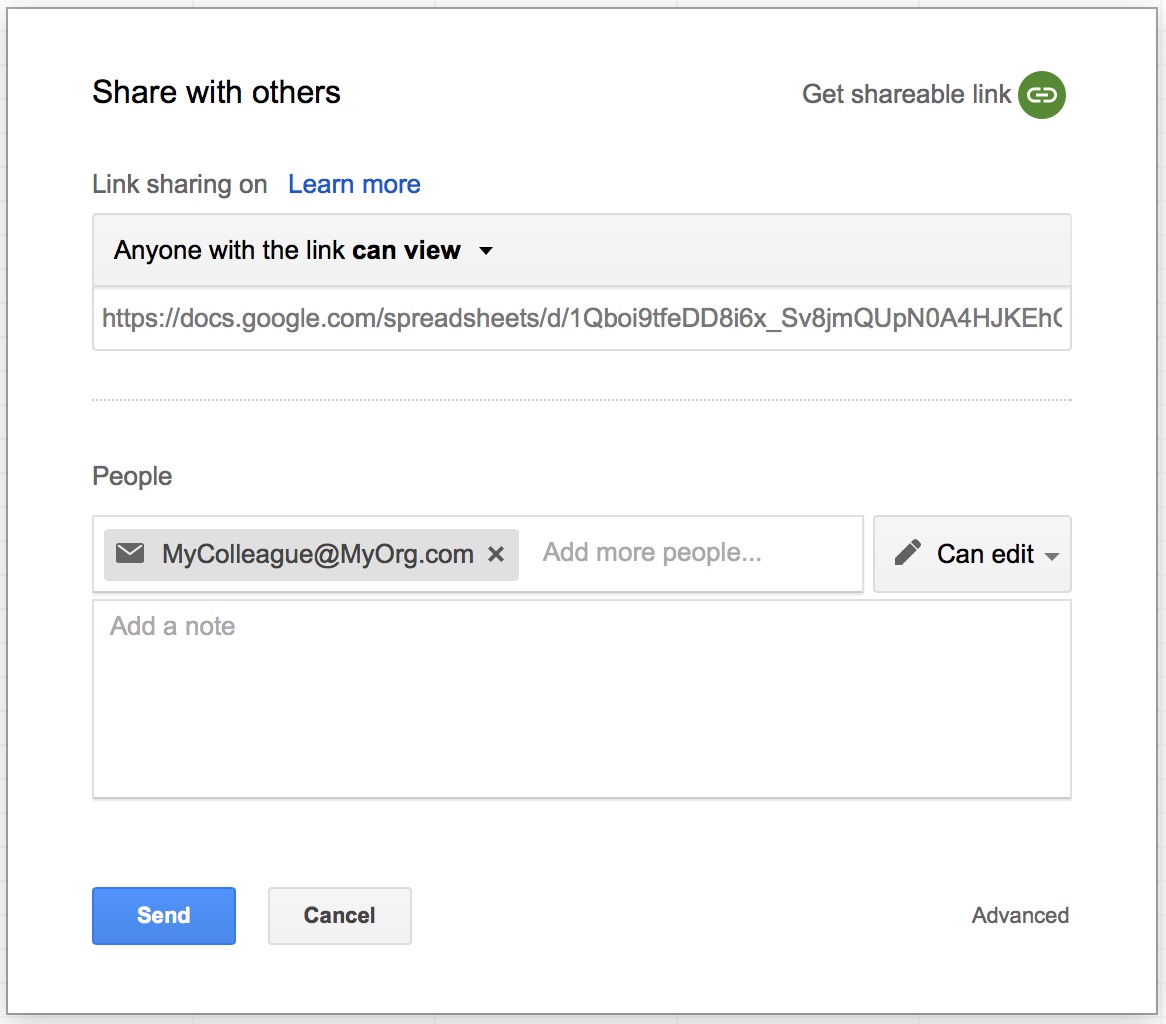Viewport: 1166px width, 1024px height.
Task: Expand the link permission caret after 'can view'
Action: (486, 251)
